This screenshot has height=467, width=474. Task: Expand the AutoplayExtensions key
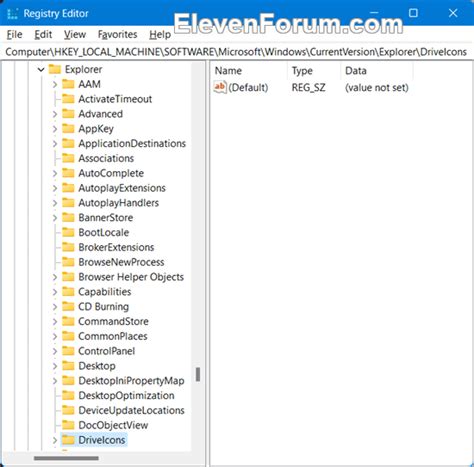pyautogui.click(x=55, y=188)
